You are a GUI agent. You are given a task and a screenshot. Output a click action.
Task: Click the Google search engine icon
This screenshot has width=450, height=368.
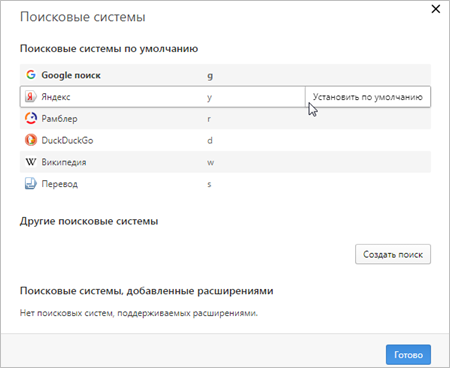(31, 75)
